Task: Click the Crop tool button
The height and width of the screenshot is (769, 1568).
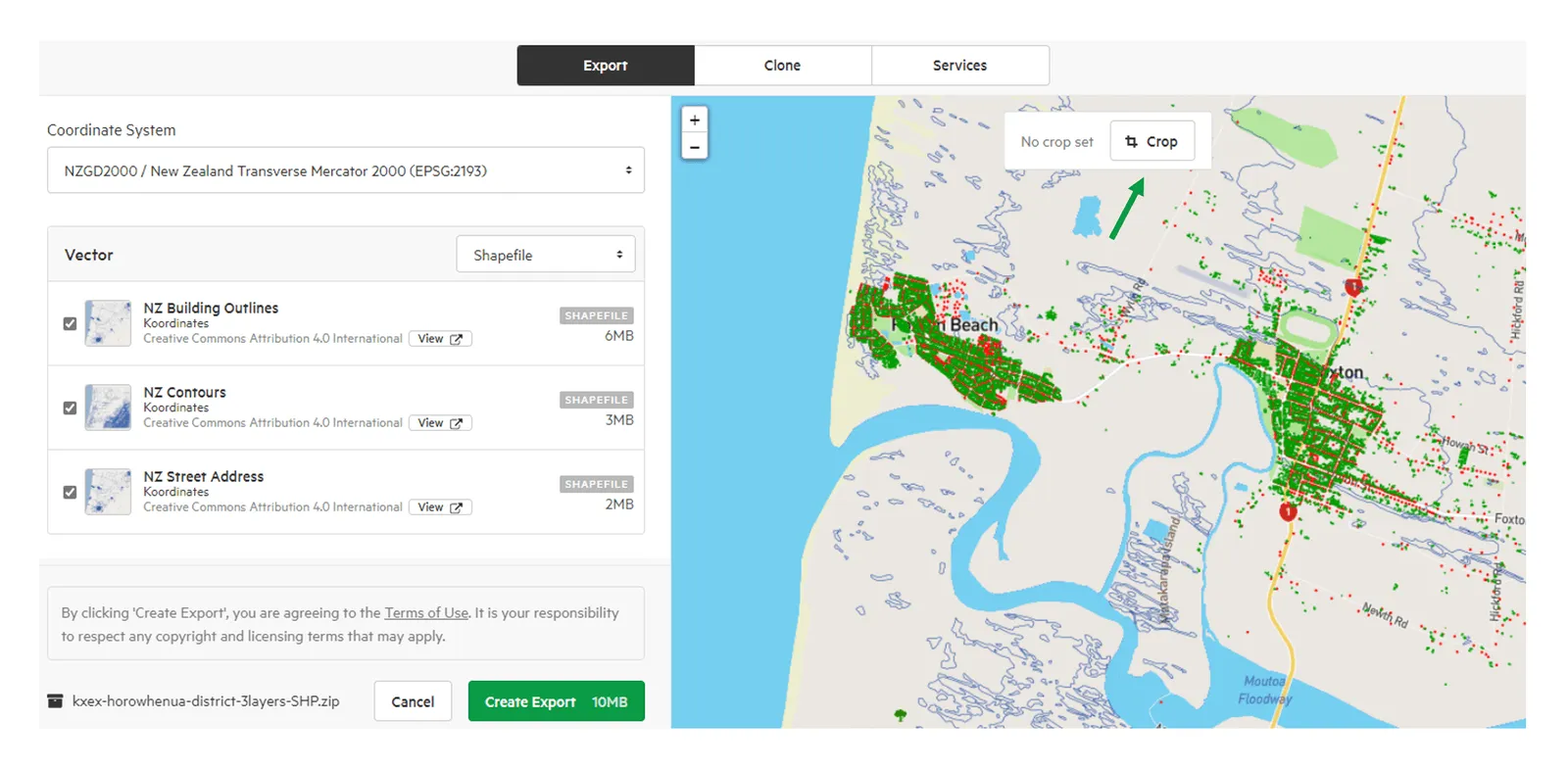Action: coord(1151,141)
